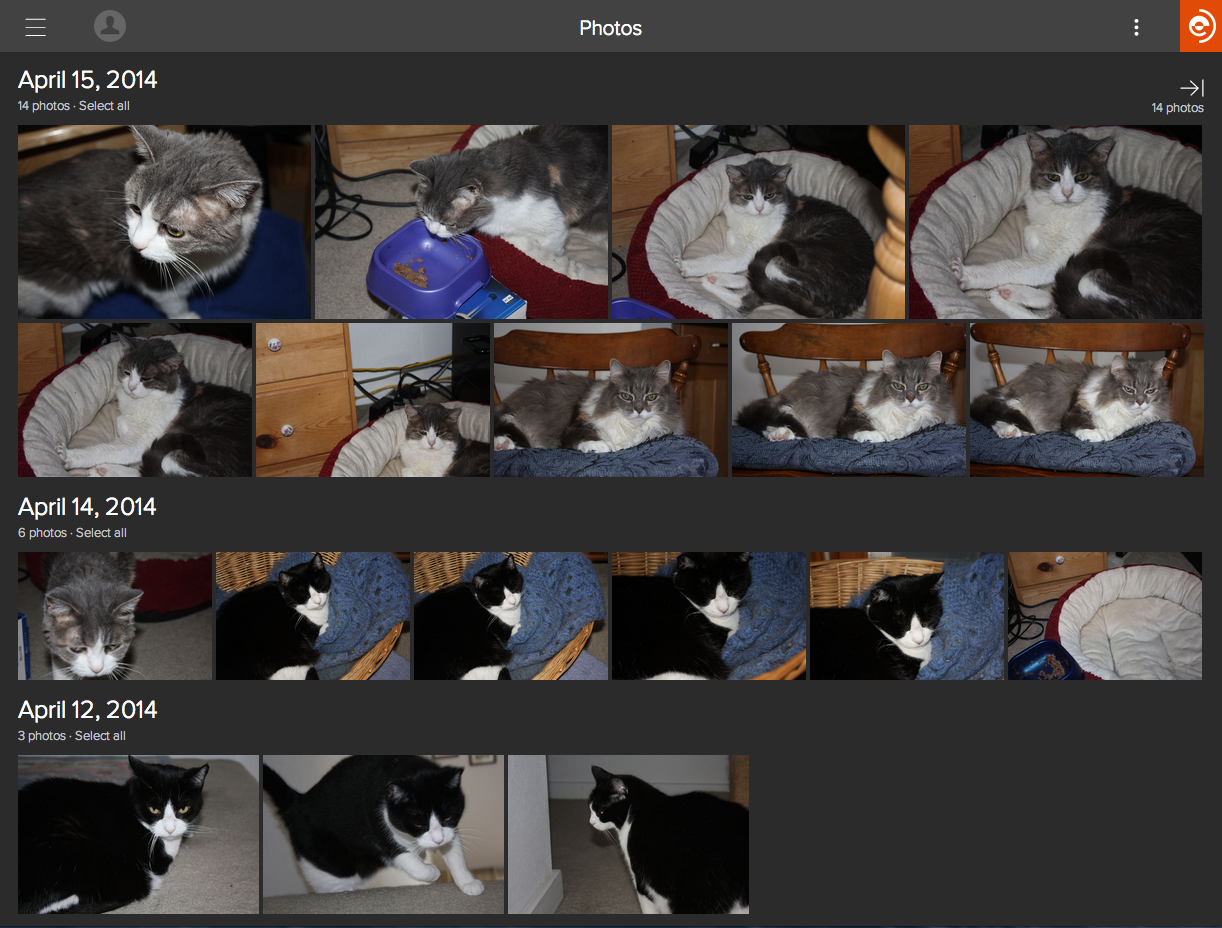Open April 12 tuxedo cat profile photo
Screen dimensions: 1222x928
(628, 834)
